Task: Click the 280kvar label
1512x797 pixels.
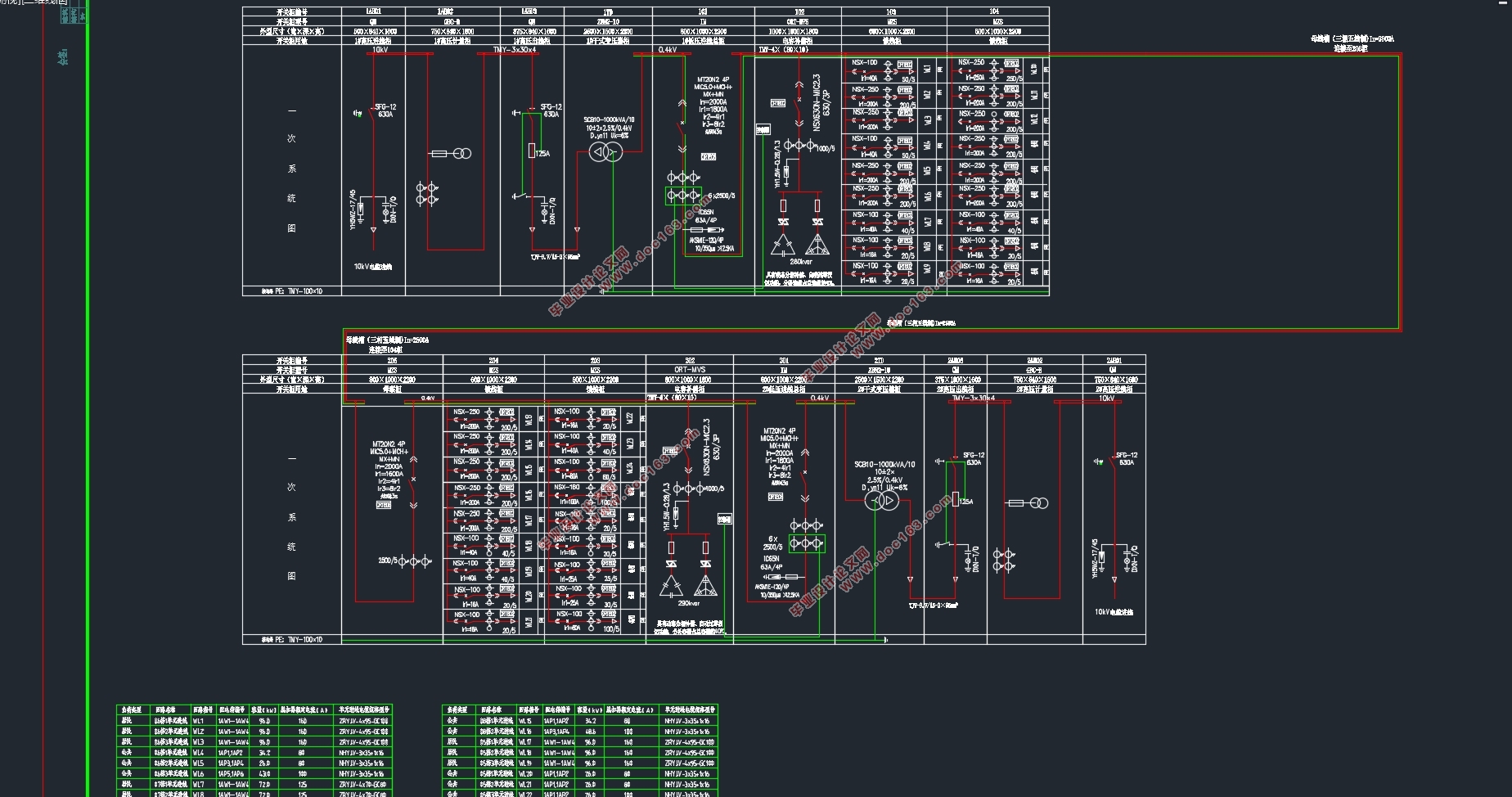Action: tap(800, 262)
